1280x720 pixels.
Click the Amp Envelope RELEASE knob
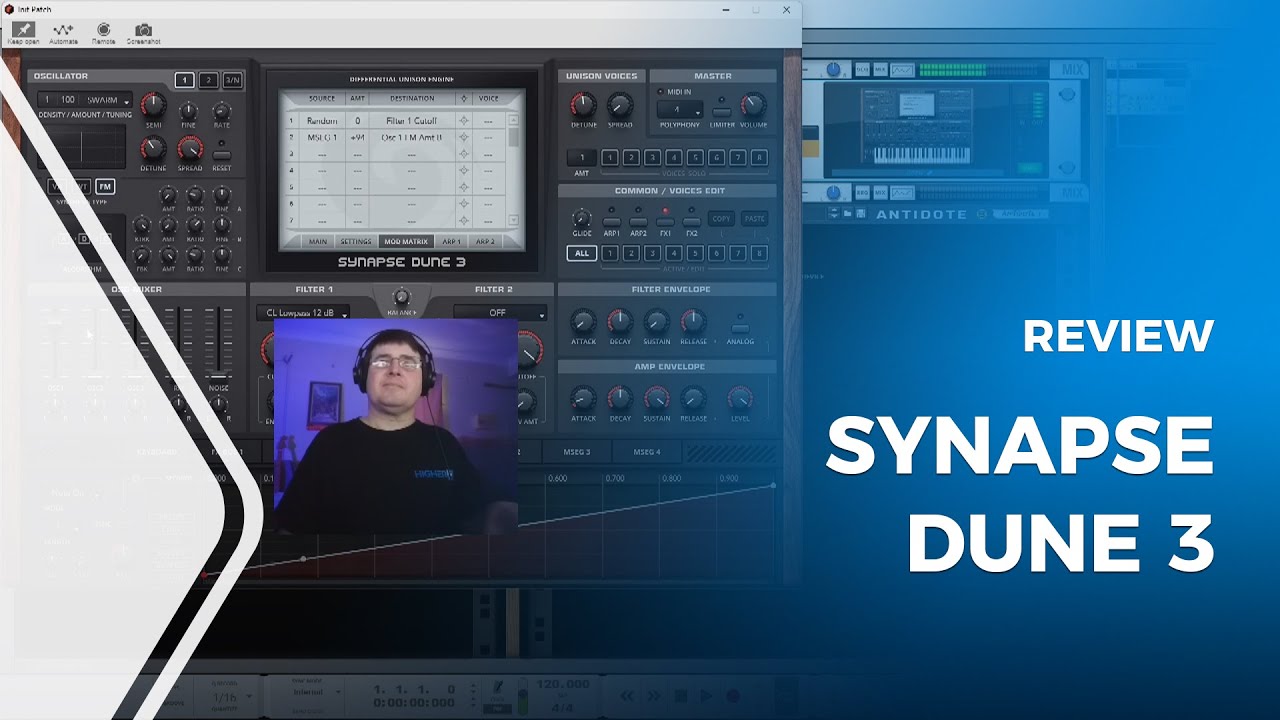point(693,399)
